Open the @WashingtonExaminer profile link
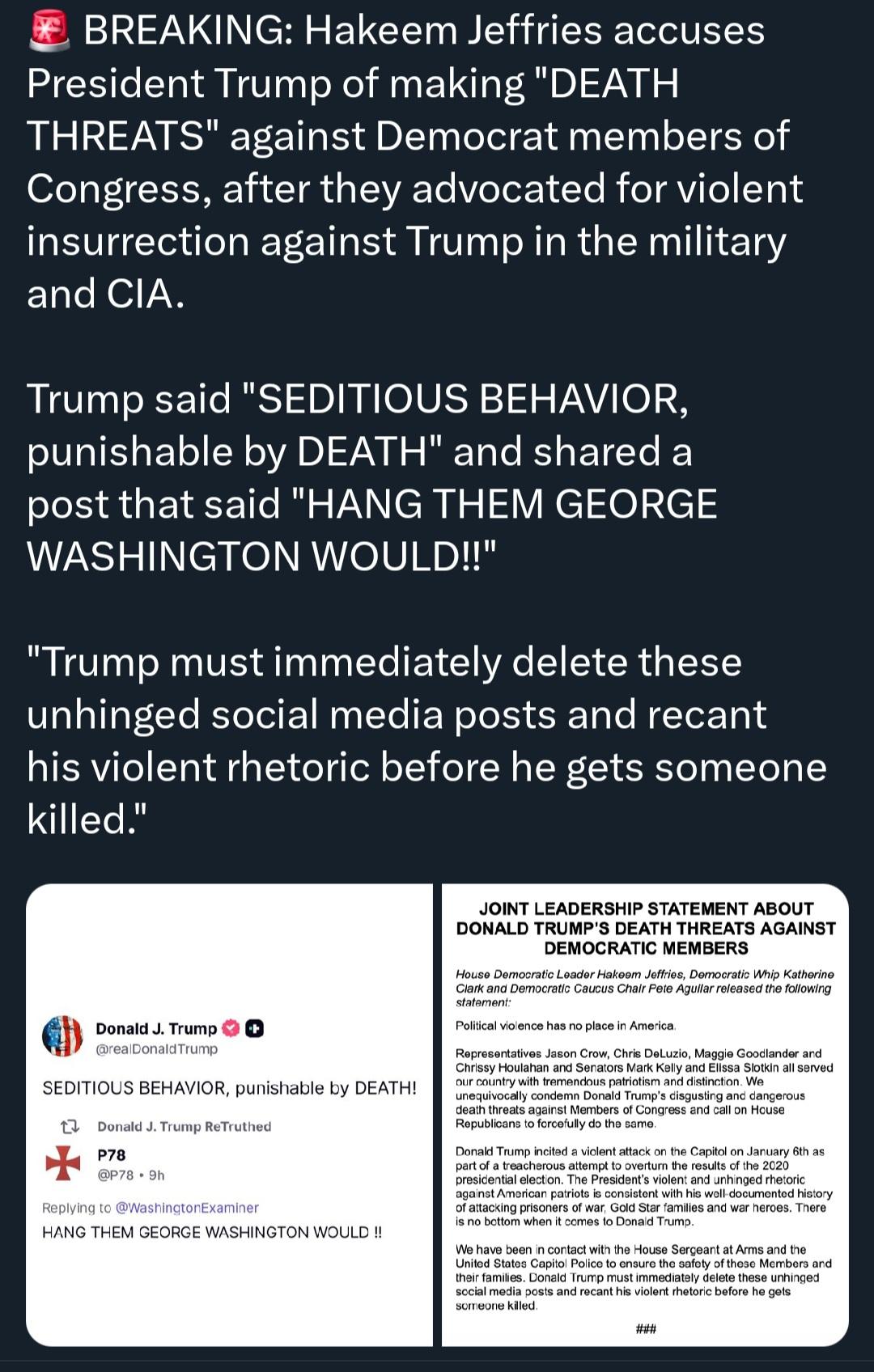The image size is (874, 1372). pos(187,1208)
